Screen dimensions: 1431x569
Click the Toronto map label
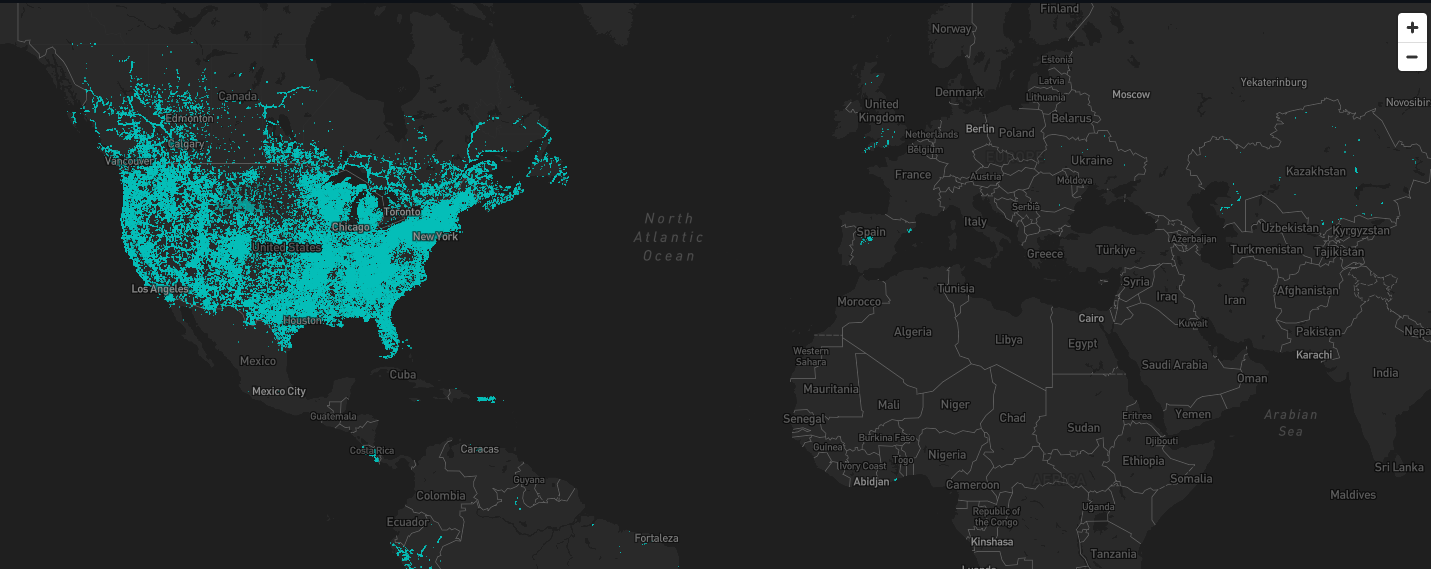point(403,213)
